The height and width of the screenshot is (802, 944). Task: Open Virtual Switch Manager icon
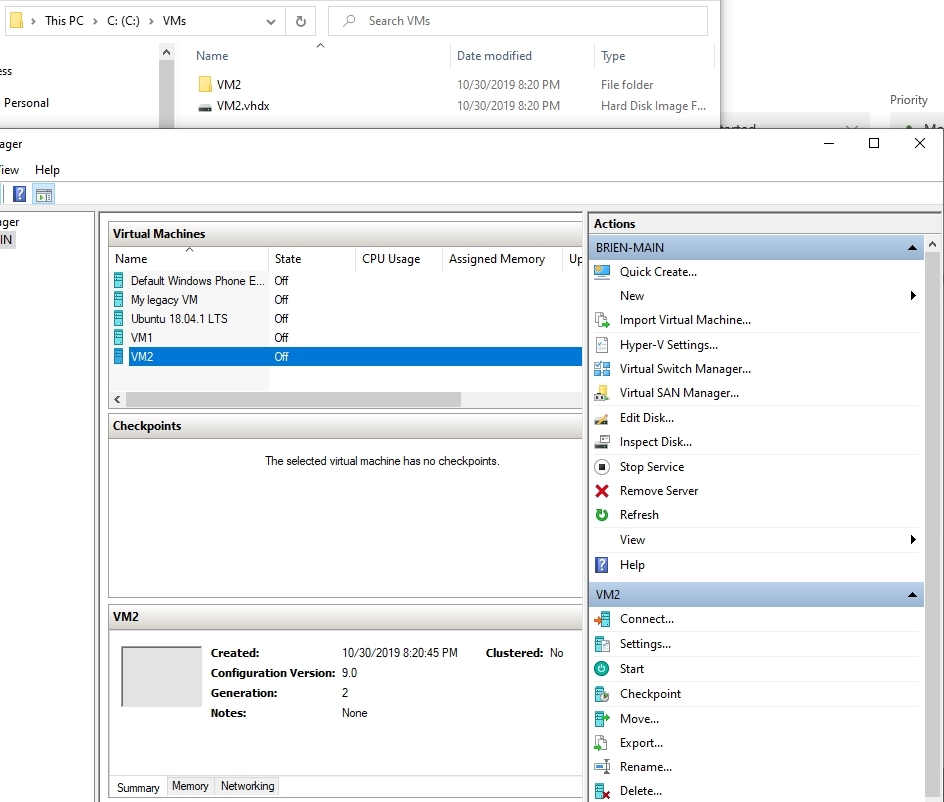tap(601, 369)
